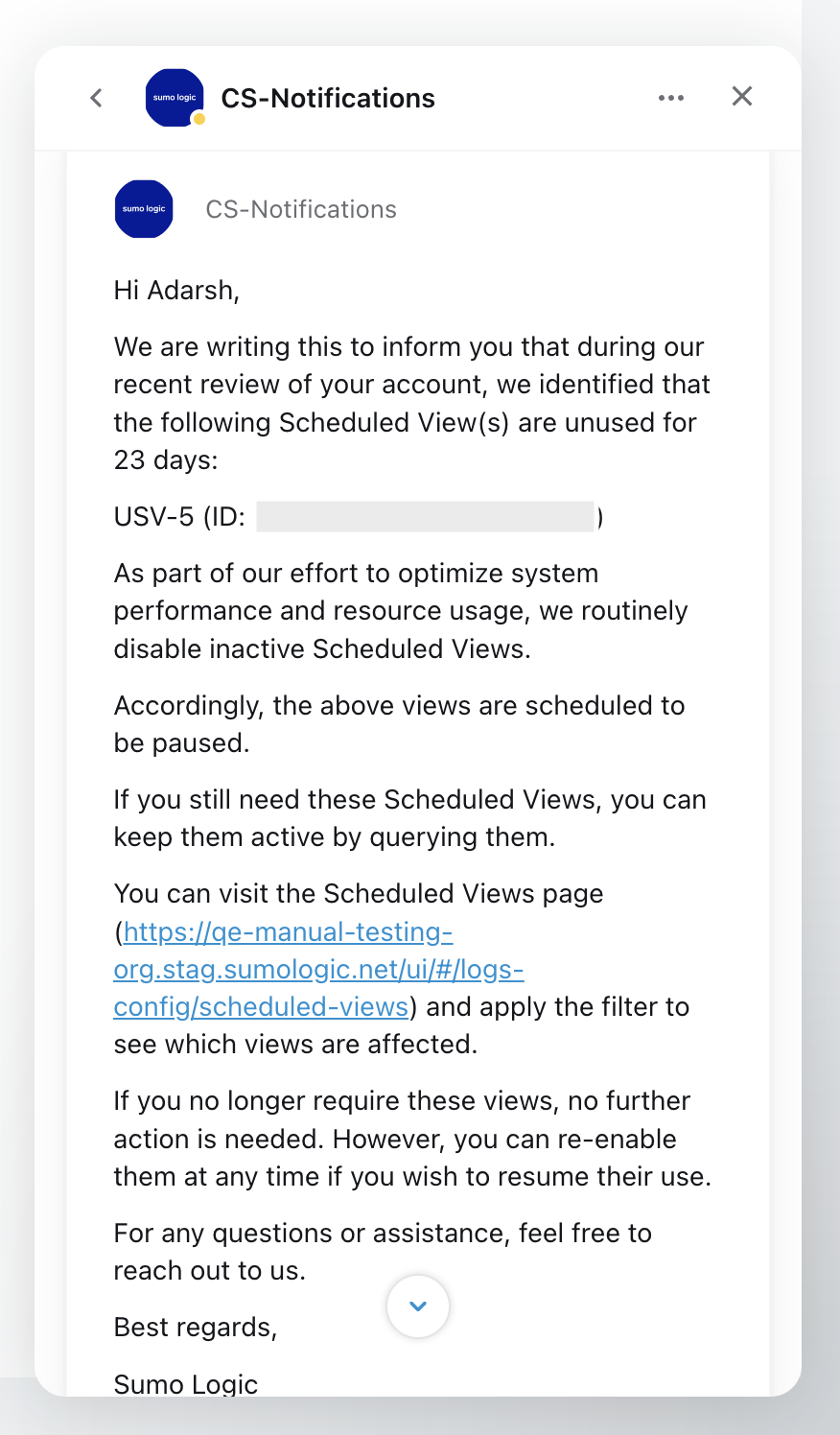This screenshot has width=840, height=1435.
Task: Click the querying-them instruction sentence
Action: [x=410, y=817]
